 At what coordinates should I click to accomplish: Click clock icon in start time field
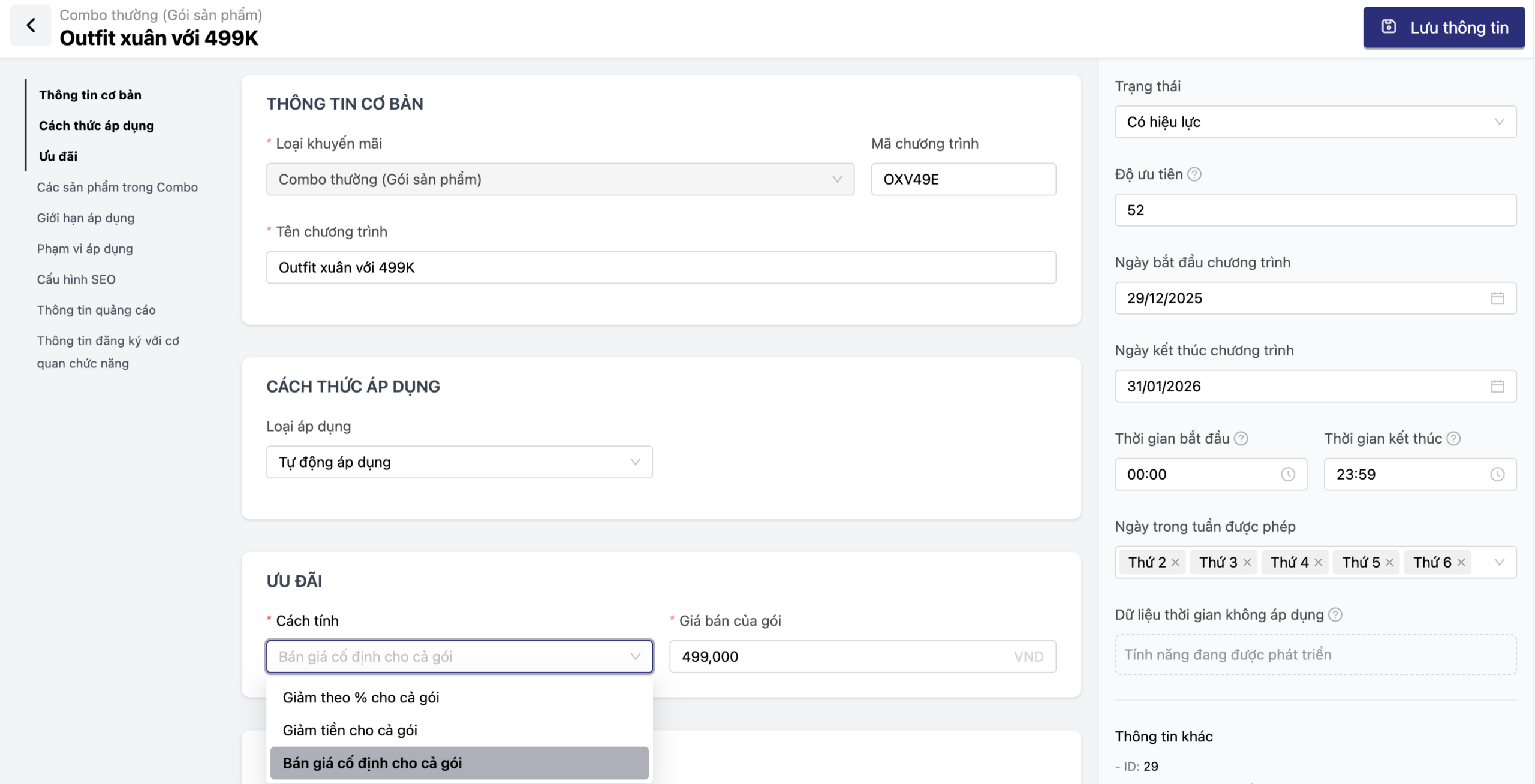tap(1287, 474)
